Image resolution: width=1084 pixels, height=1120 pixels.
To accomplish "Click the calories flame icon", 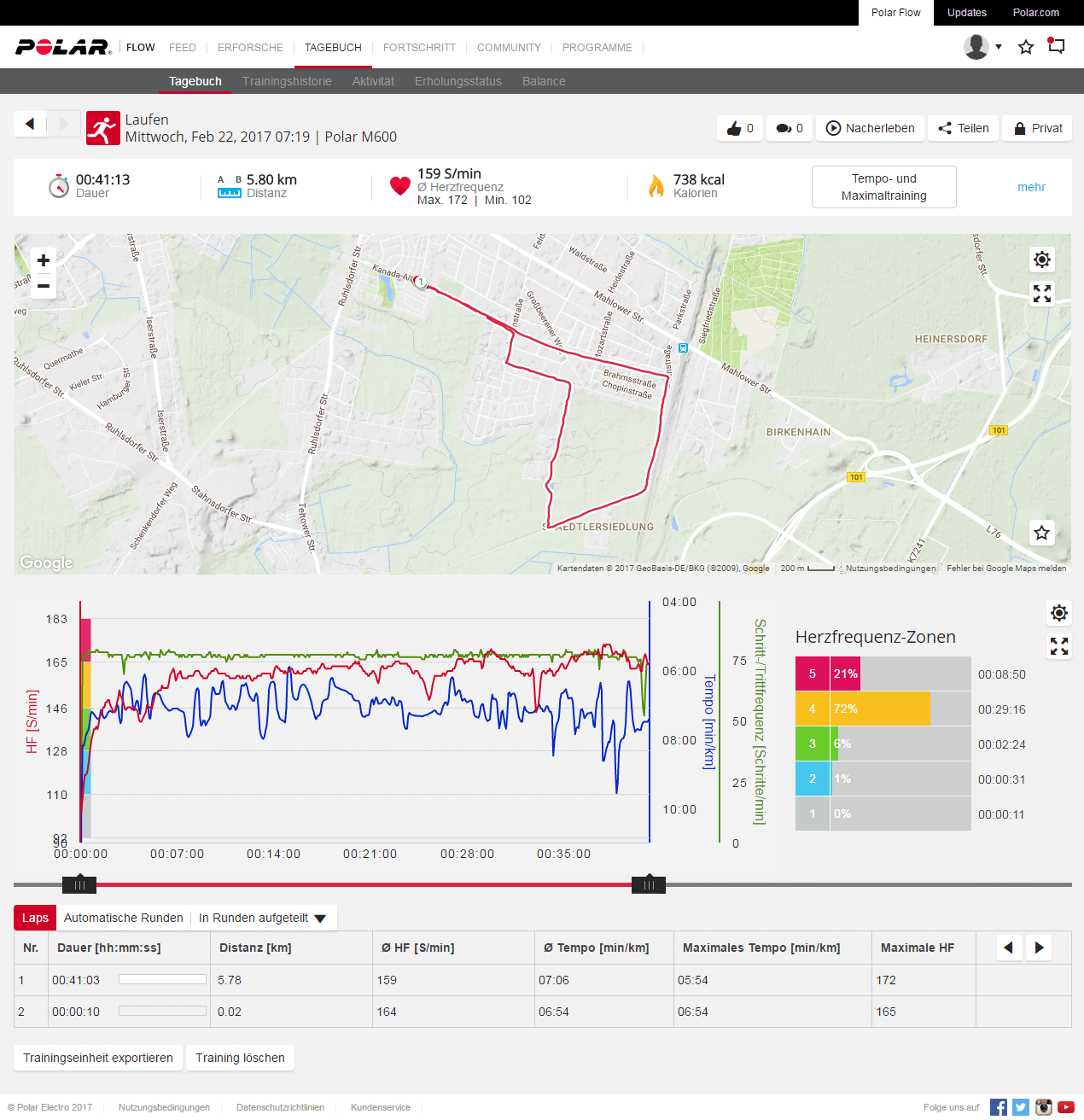I will tap(656, 186).
